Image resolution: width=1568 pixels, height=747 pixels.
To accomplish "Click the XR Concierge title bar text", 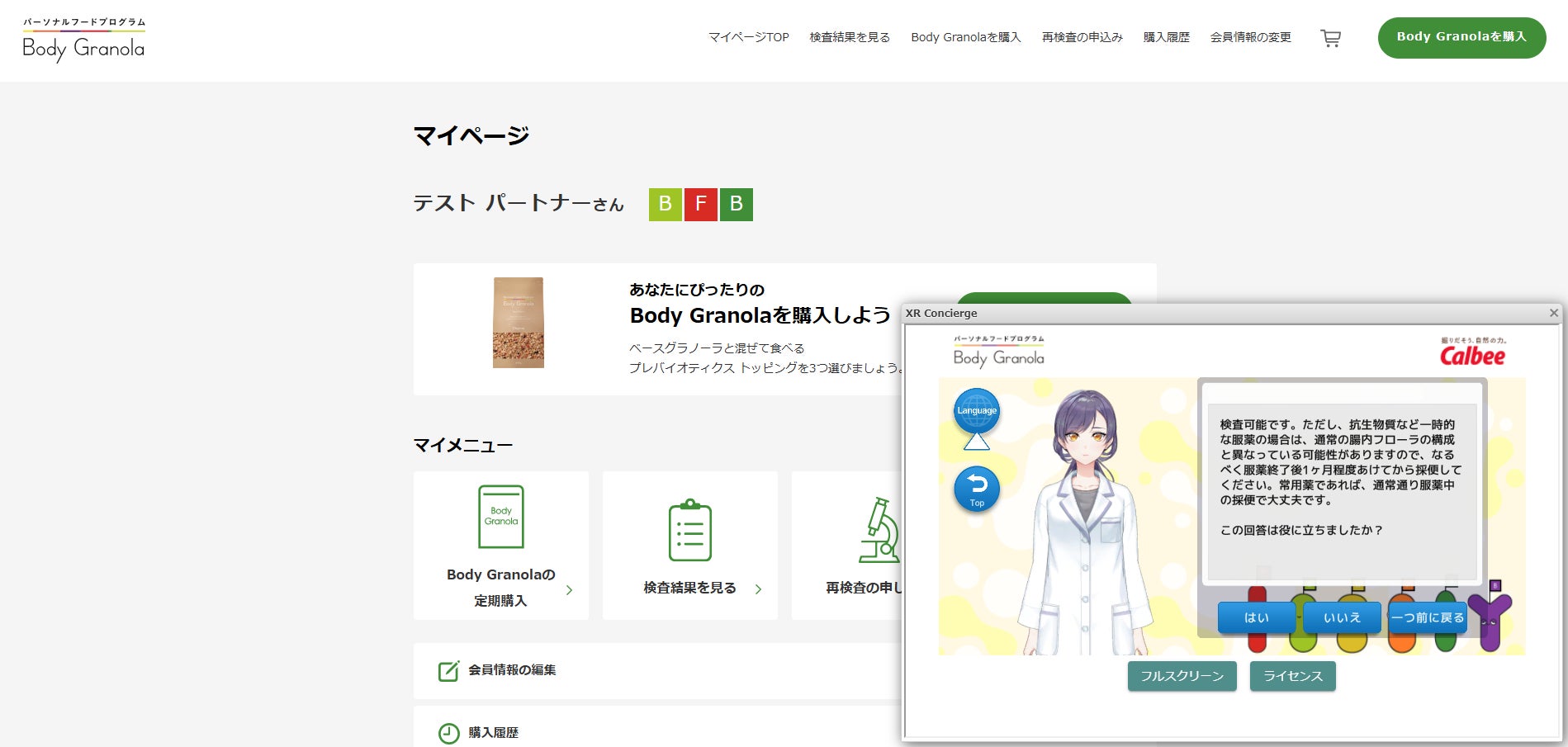I will point(941,313).
